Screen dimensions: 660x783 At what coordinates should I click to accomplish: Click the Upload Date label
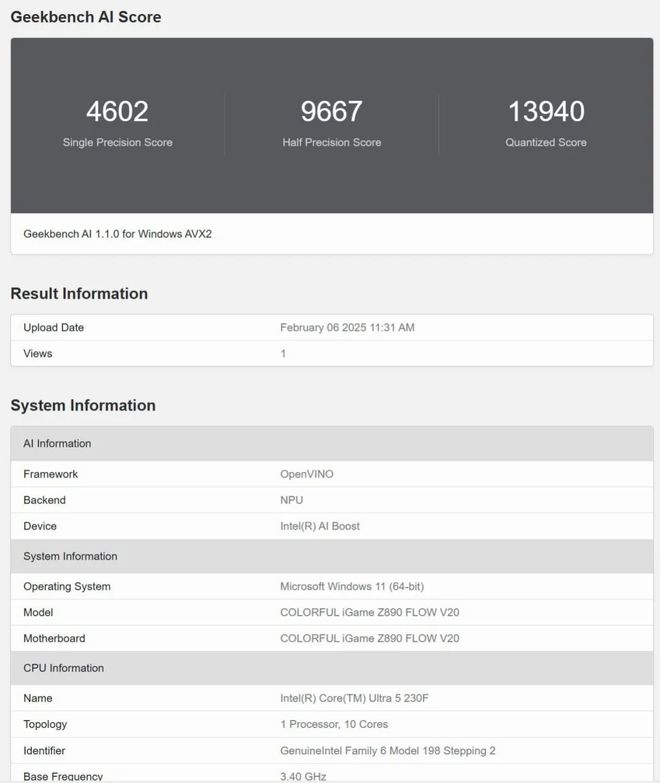click(53, 328)
